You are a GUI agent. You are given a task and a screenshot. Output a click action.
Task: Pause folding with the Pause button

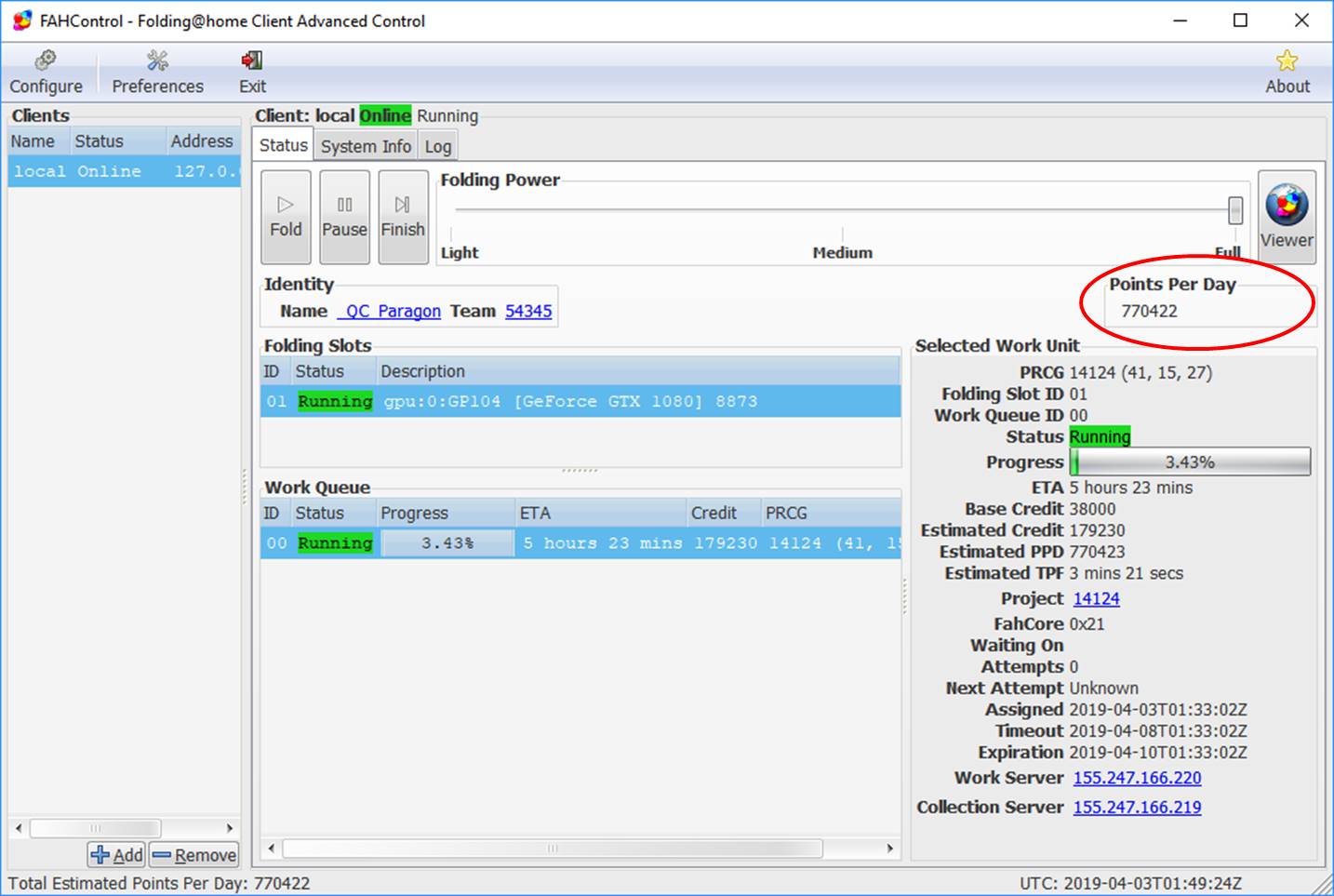pos(344,217)
